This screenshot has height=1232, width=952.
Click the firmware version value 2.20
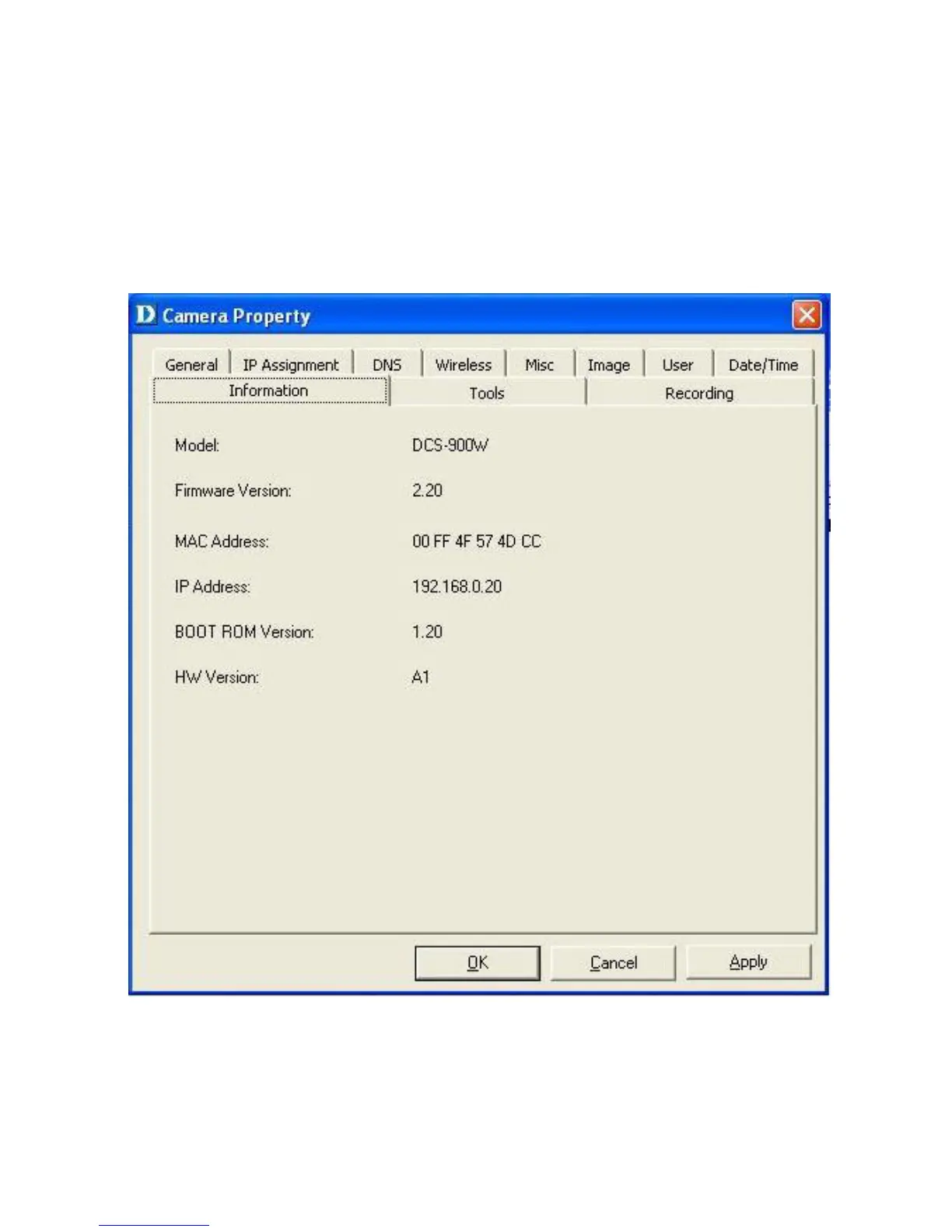[x=427, y=491]
